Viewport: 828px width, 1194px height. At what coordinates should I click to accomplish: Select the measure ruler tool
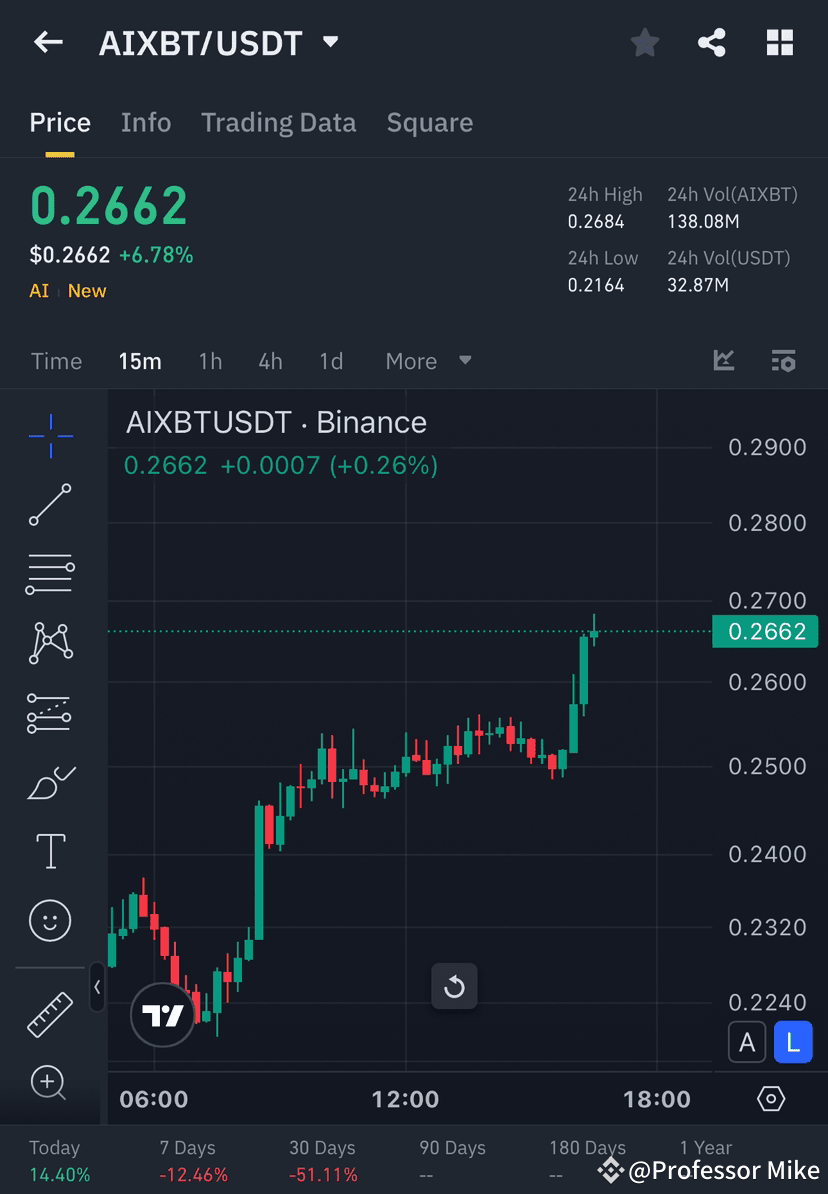coord(50,1012)
